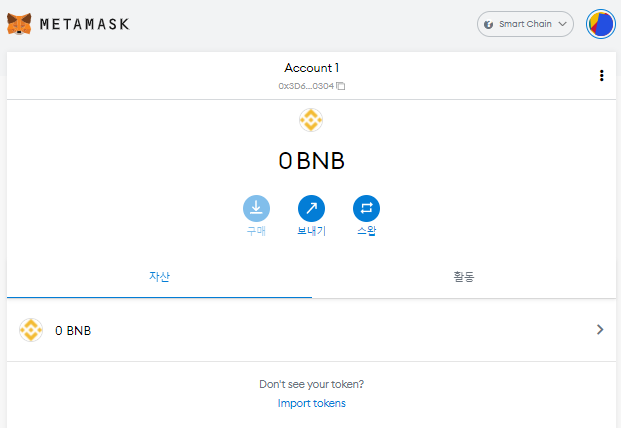The width and height of the screenshot is (621, 428).
Task: Switch to the 활동 (Activity) tab
Action: [464, 277]
